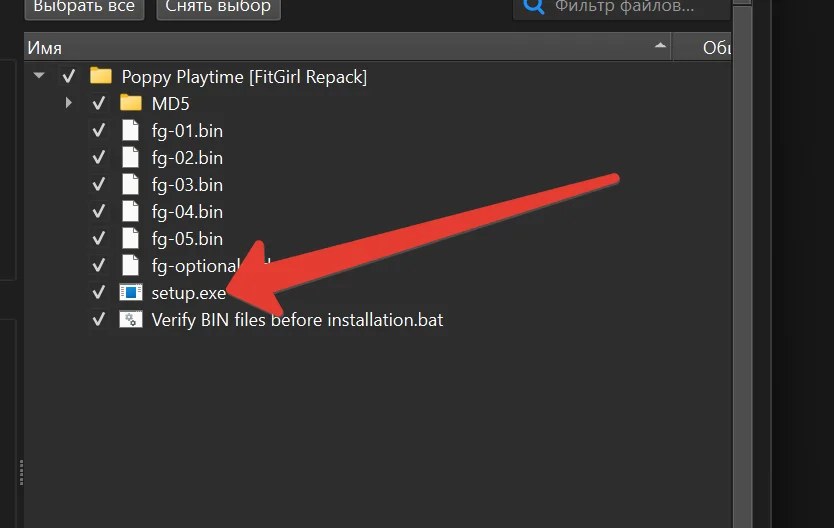Collapse the Poppy Playtime folder tree
The height and width of the screenshot is (528, 834).
point(38,76)
